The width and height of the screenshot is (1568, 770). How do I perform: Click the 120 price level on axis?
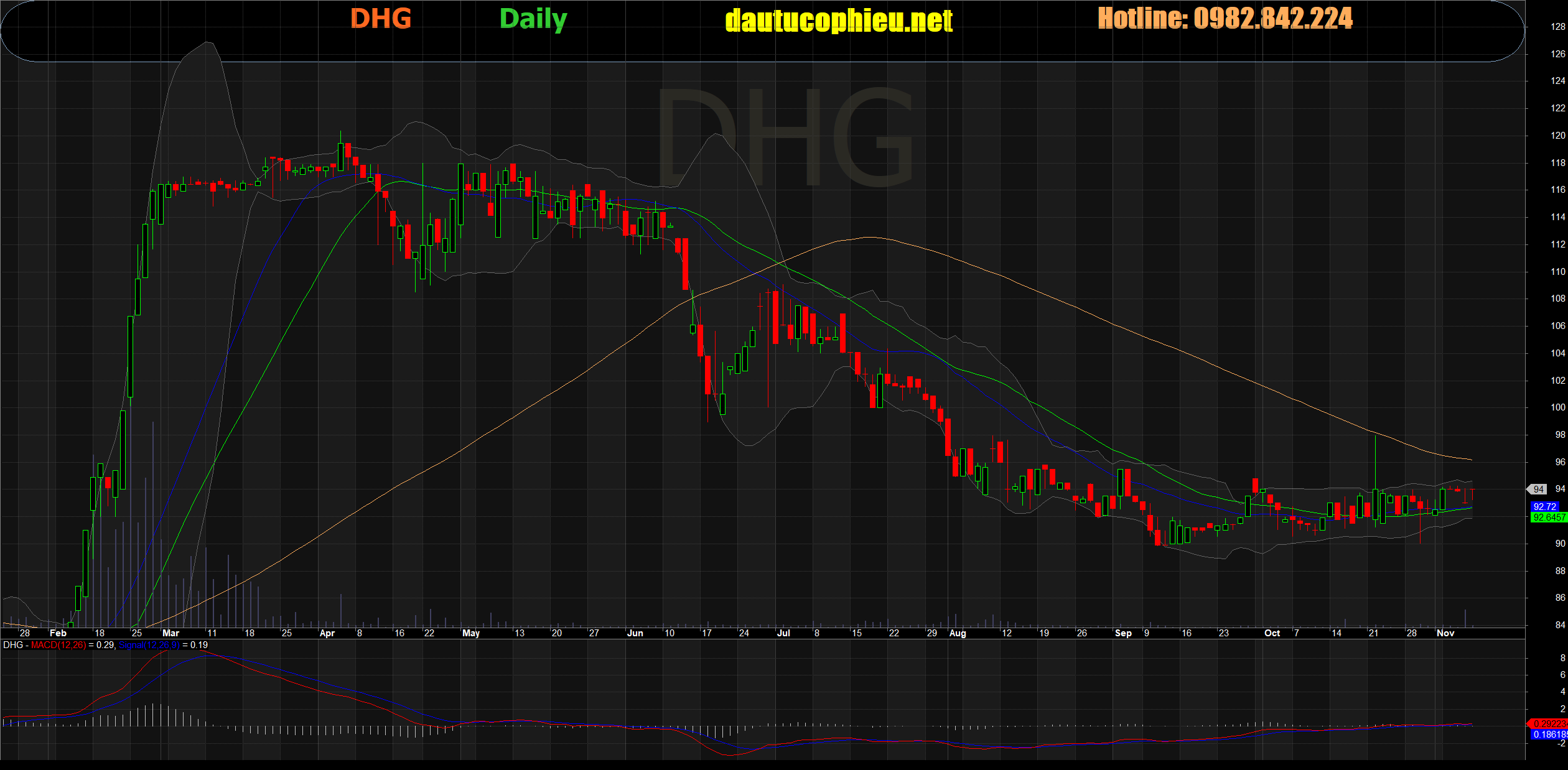1557,136
